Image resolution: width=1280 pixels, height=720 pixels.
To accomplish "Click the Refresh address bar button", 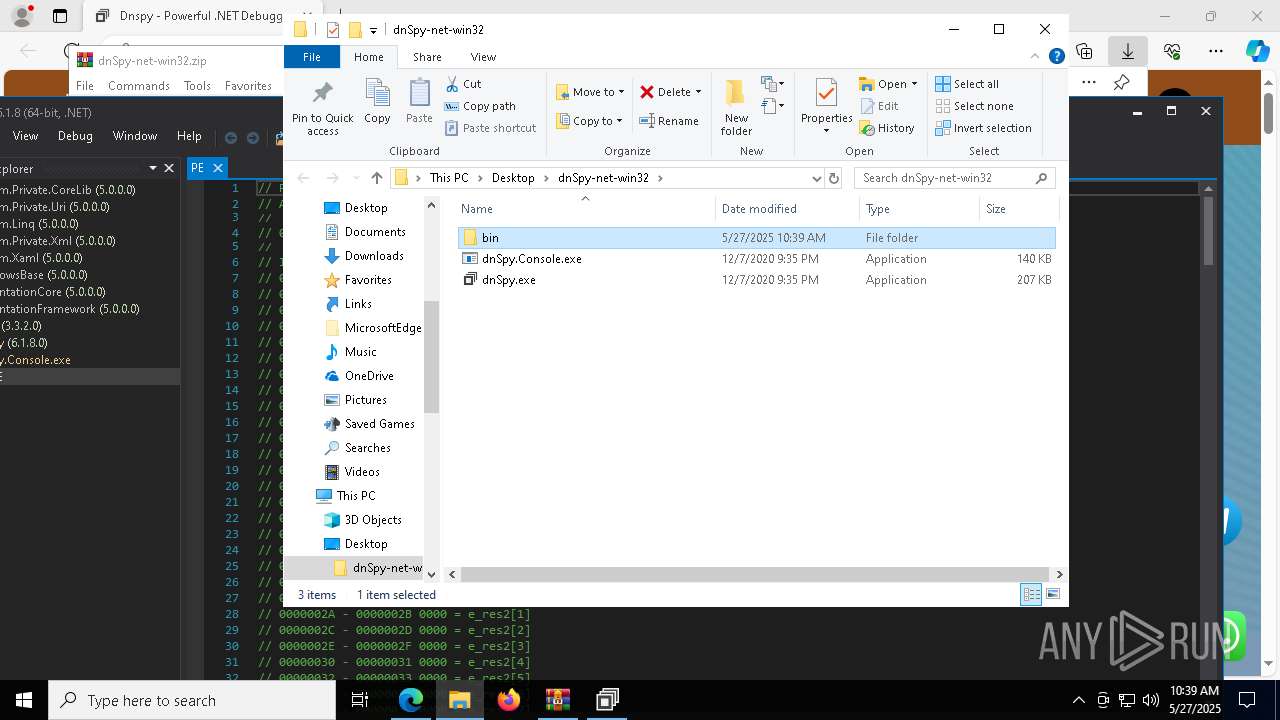I will tap(834, 178).
